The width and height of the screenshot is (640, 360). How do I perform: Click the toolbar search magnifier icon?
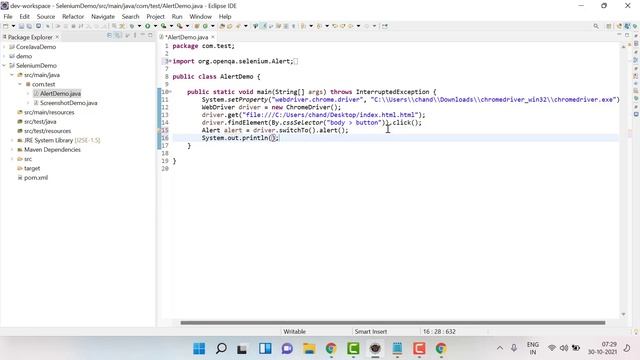point(596,26)
